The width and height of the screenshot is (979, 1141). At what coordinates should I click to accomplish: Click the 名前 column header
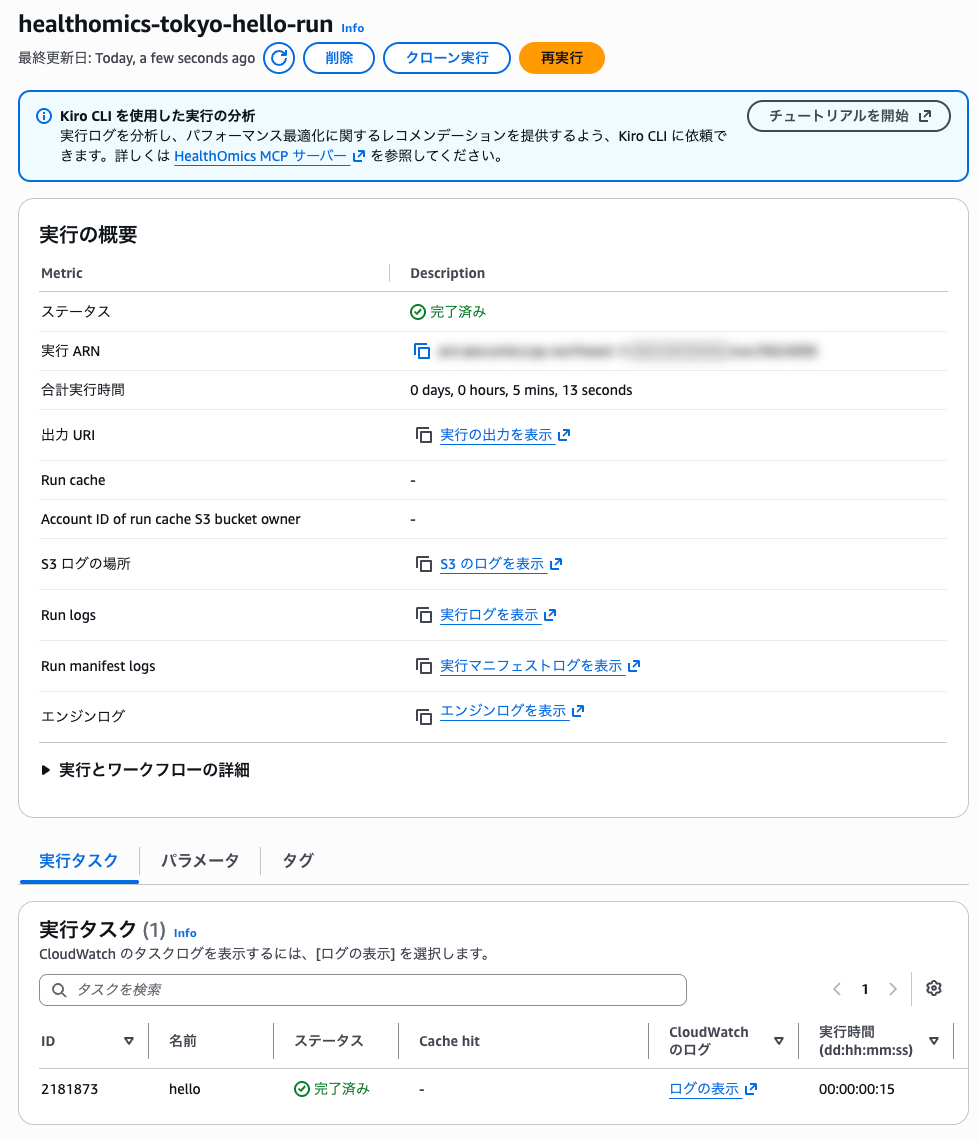point(183,1041)
